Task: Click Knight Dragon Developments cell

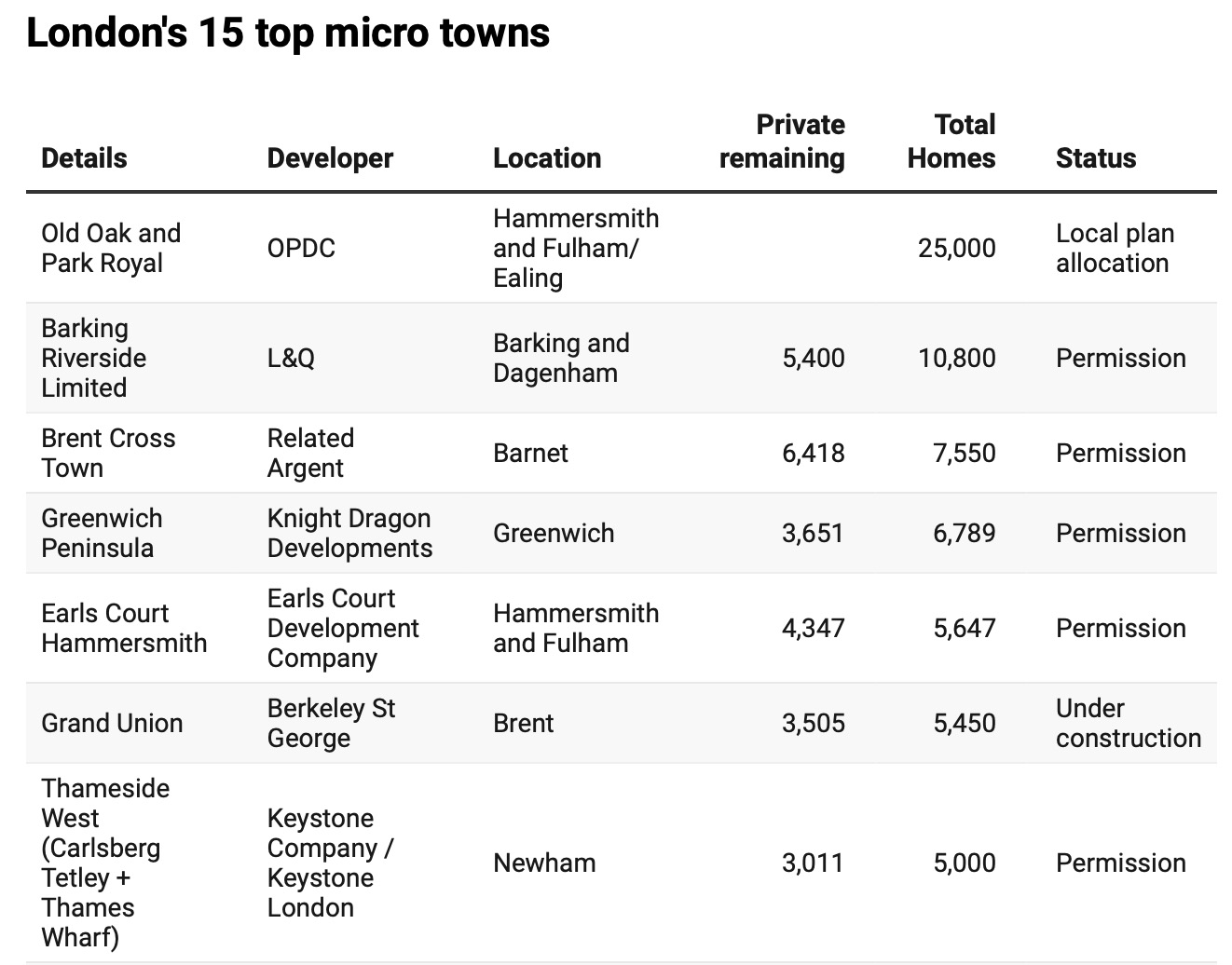Action: point(349,533)
